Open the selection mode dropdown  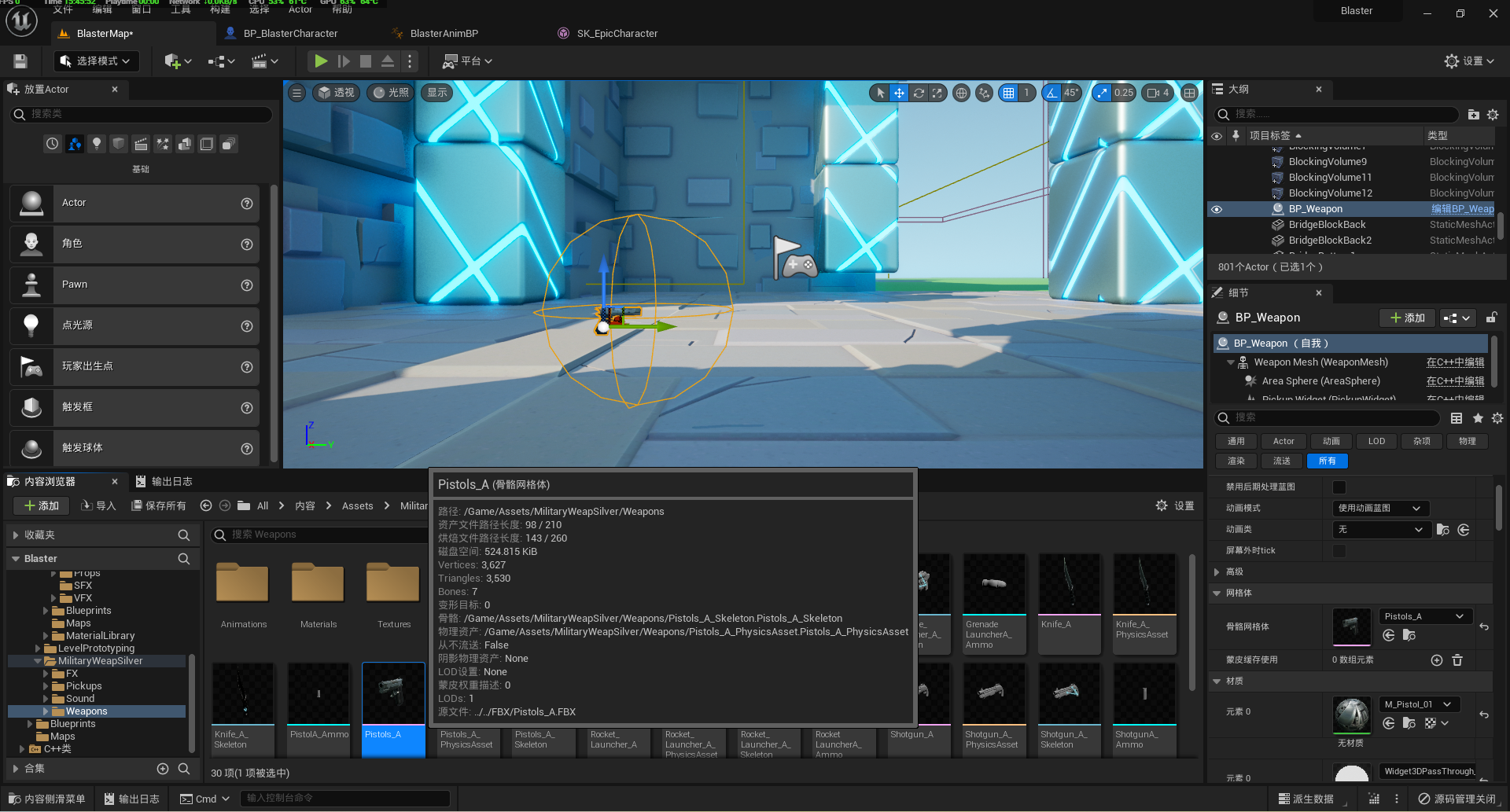pos(97,61)
